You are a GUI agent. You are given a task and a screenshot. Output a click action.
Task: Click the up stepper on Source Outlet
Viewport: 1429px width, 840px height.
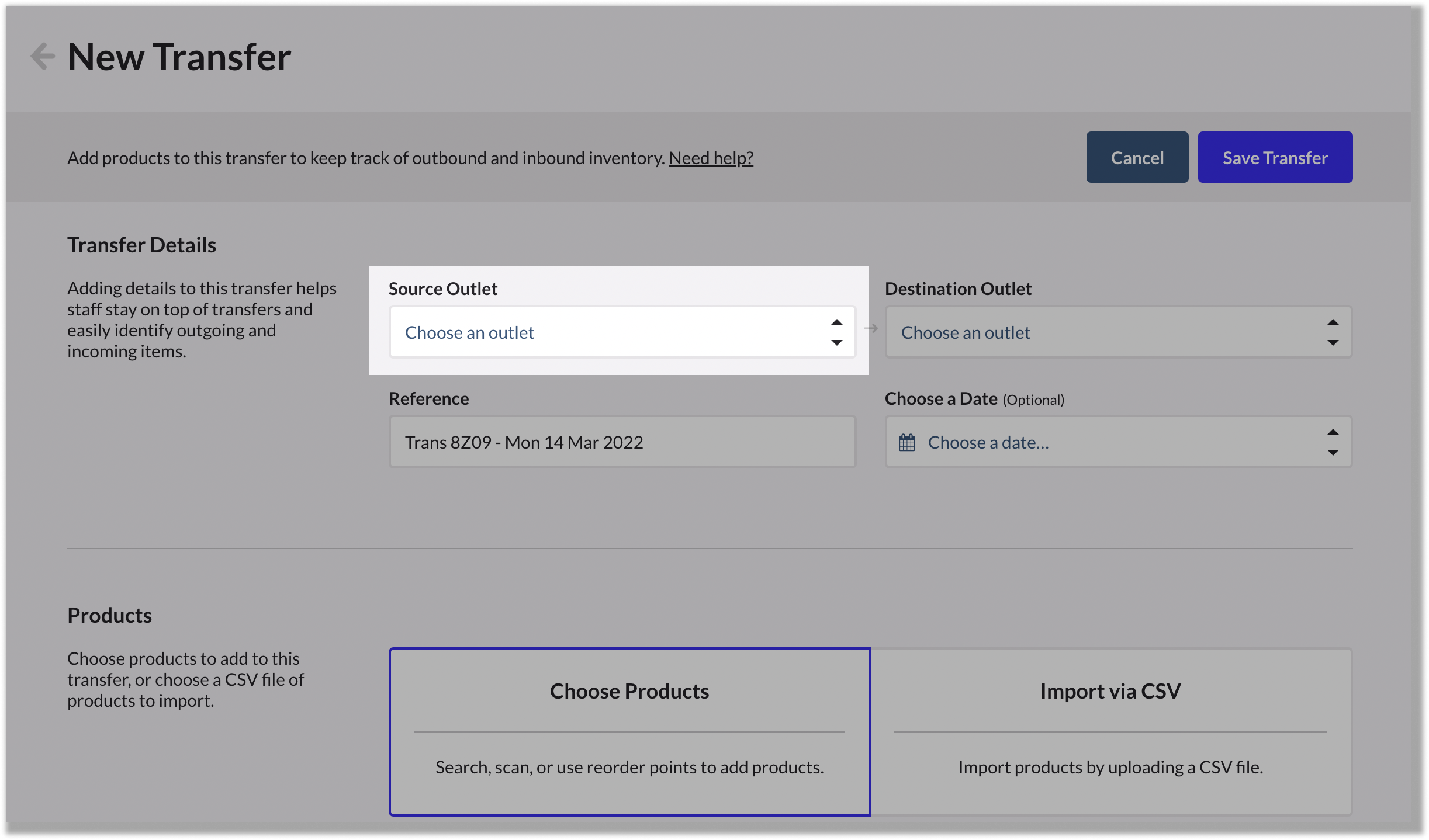click(x=836, y=321)
